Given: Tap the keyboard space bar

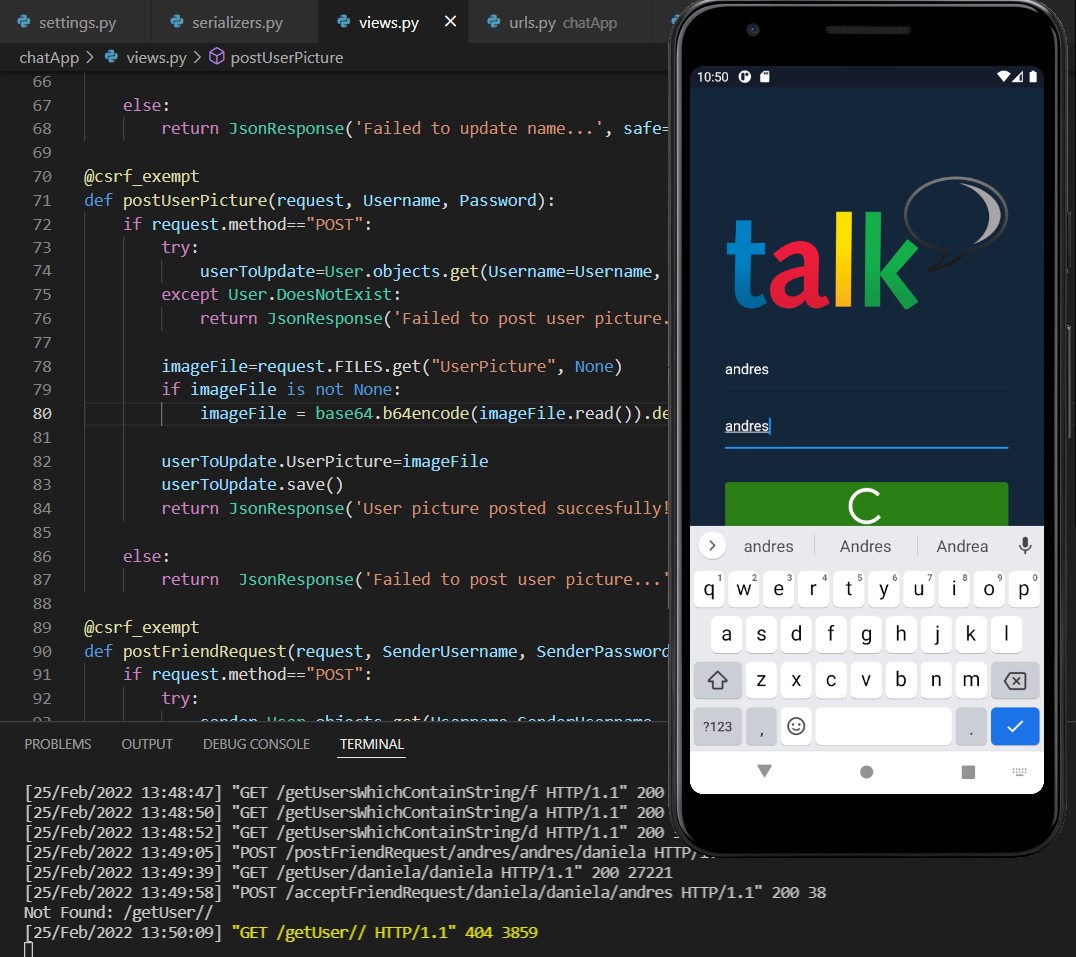Looking at the screenshot, I should click(883, 726).
